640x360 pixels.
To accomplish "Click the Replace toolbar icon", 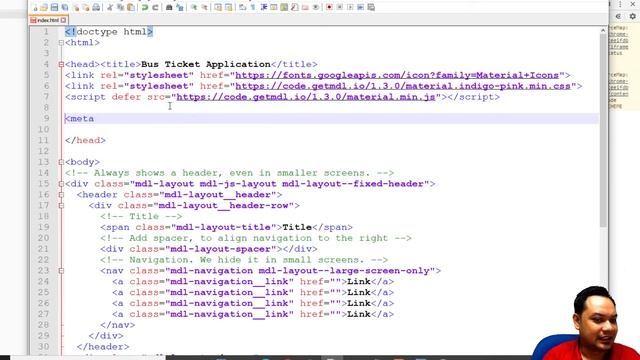I will point(180,7).
